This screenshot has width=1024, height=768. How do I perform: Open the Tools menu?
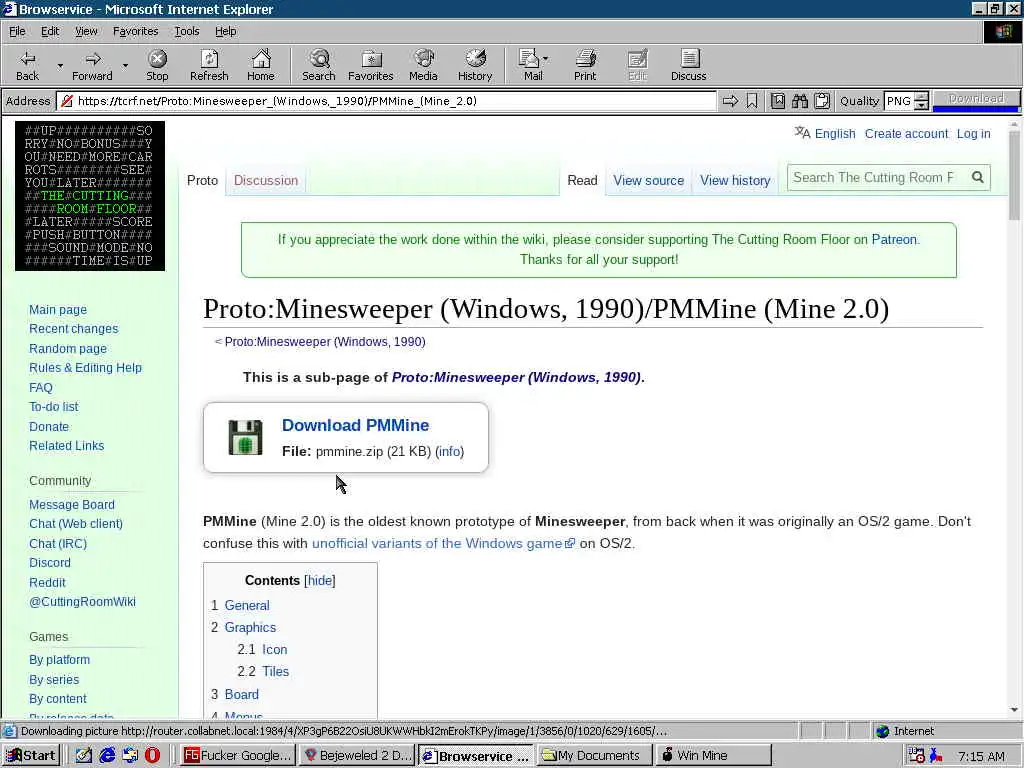point(186,31)
